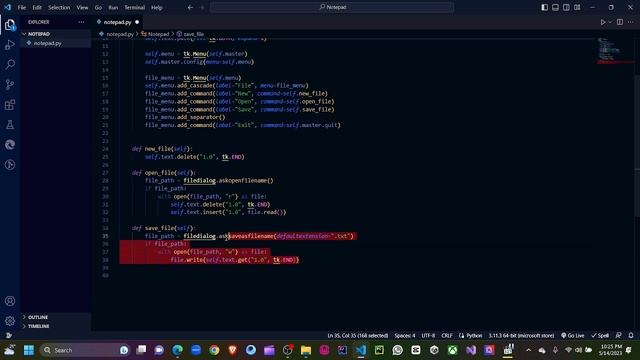Click the Notepad command center search box
This screenshot has height=360, width=640.
pos(332,7)
